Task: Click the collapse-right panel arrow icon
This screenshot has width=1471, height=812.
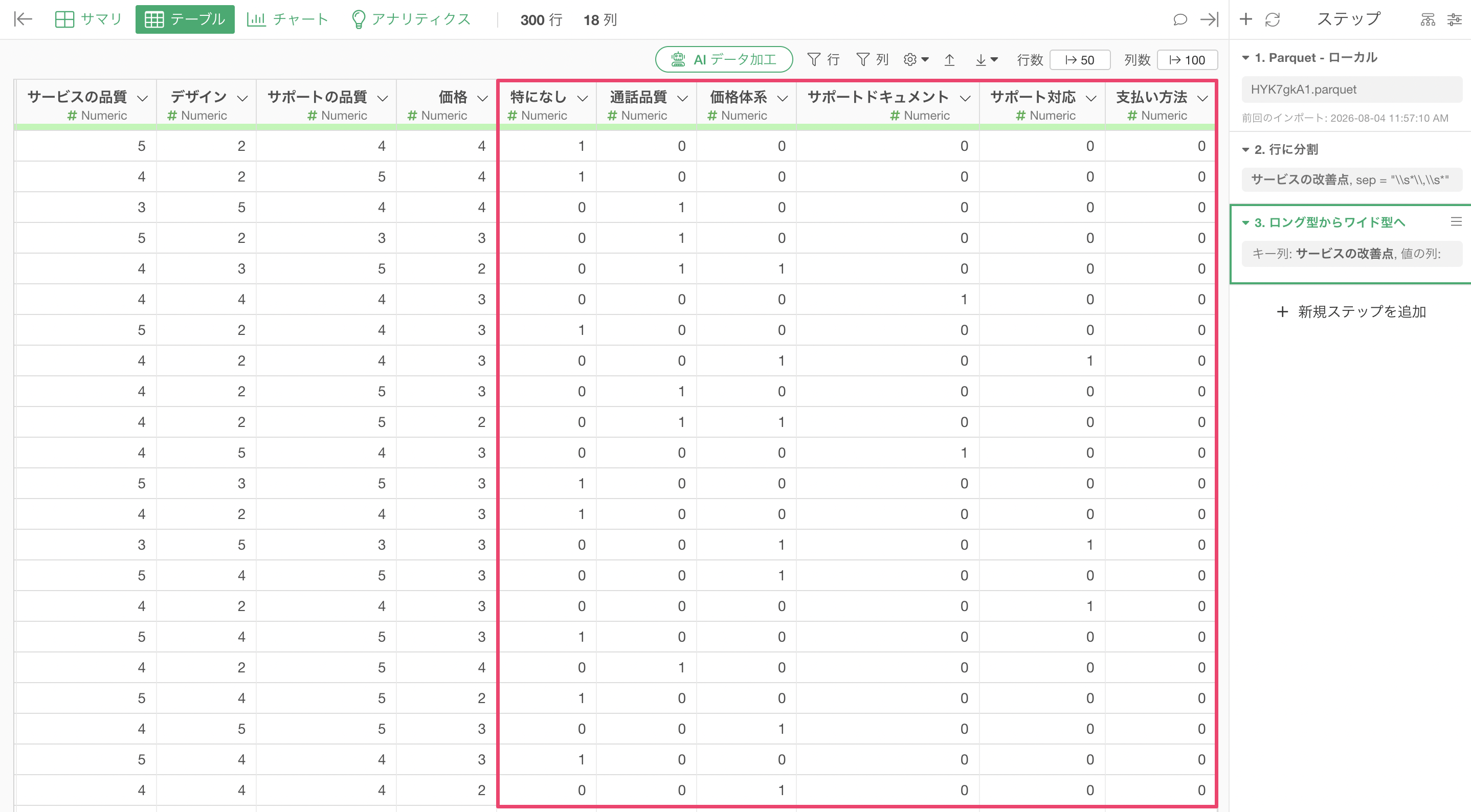Action: [1209, 19]
